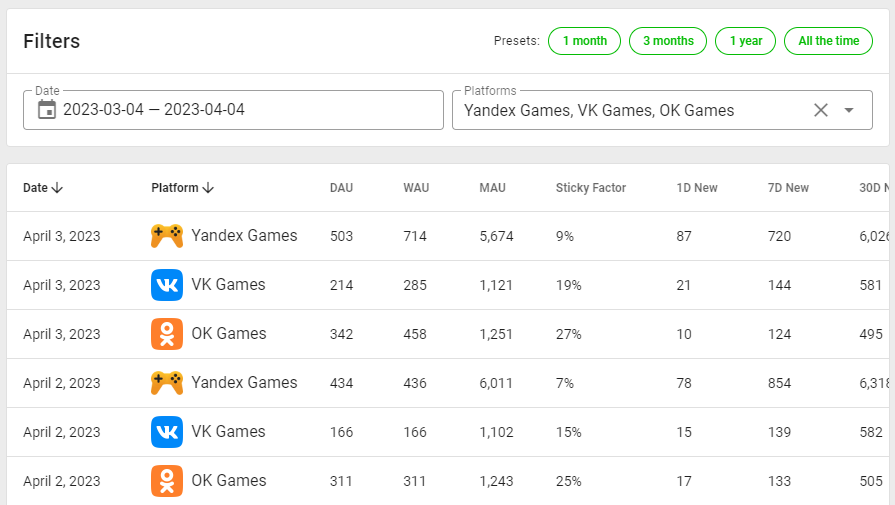
Task: Click Yandex Games gamepad icon, April 3 row
Action: point(167,236)
